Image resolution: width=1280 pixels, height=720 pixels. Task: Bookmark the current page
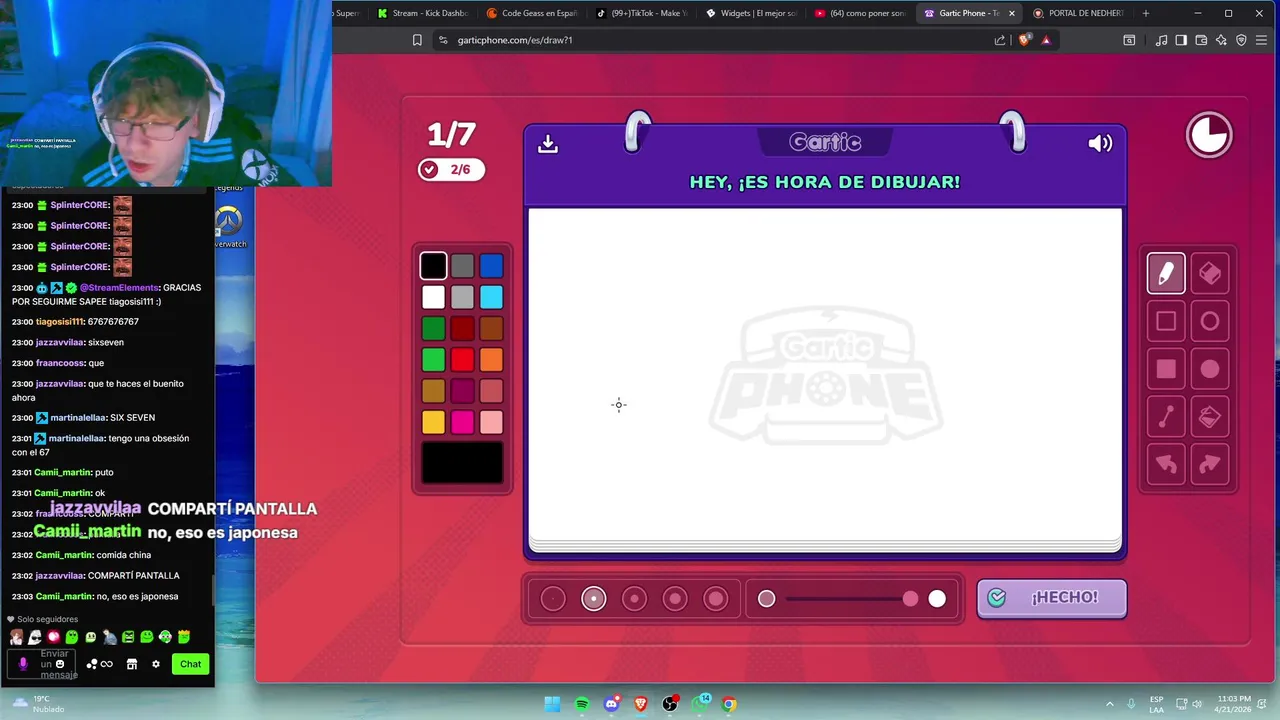click(417, 40)
